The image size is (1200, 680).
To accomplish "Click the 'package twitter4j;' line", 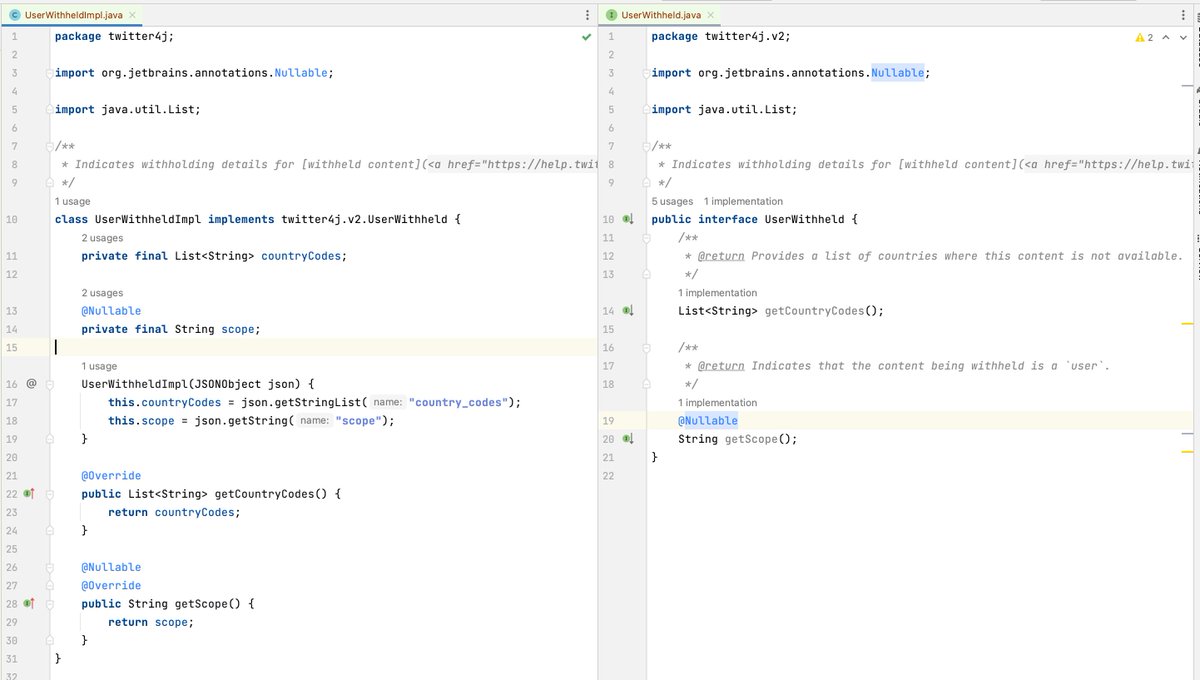I will 114,36.
